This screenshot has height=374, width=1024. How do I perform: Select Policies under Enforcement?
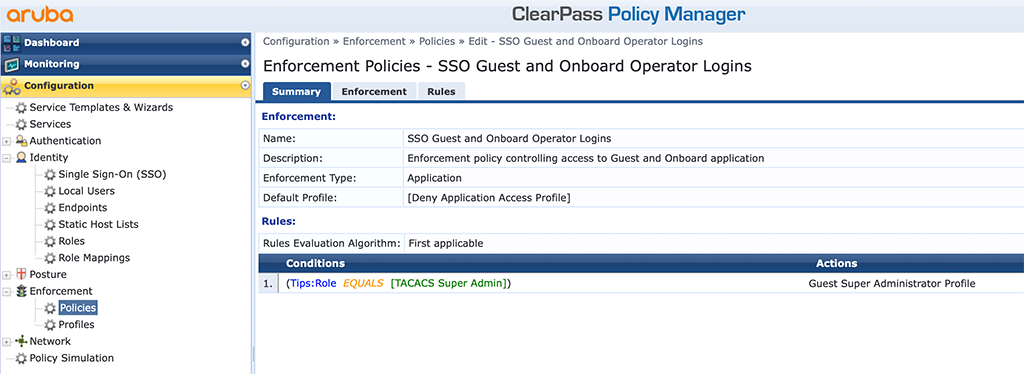click(78, 307)
